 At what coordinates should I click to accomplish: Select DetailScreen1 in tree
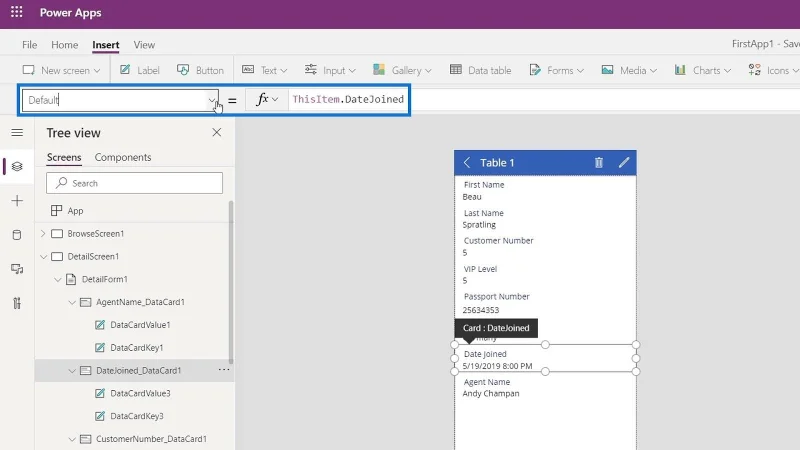(x=93, y=257)
